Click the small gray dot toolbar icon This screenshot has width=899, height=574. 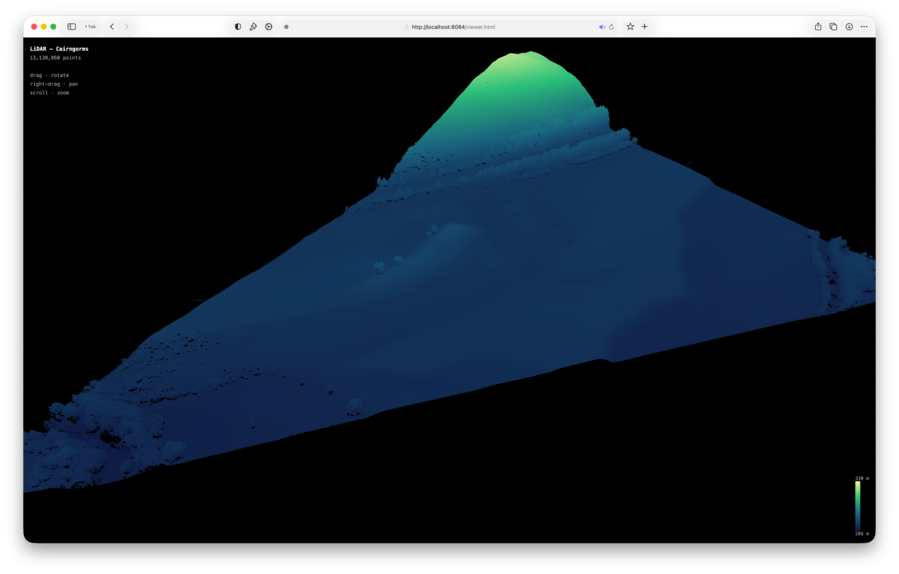286,26
